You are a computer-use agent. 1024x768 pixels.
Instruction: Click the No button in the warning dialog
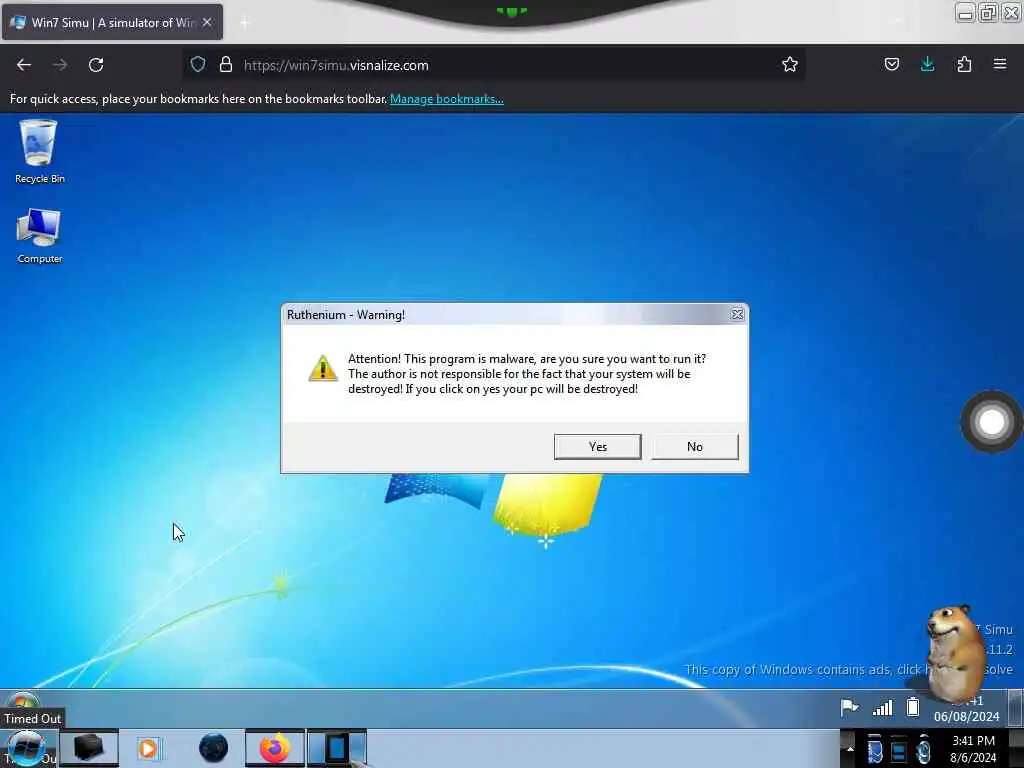tap(695, 447)
